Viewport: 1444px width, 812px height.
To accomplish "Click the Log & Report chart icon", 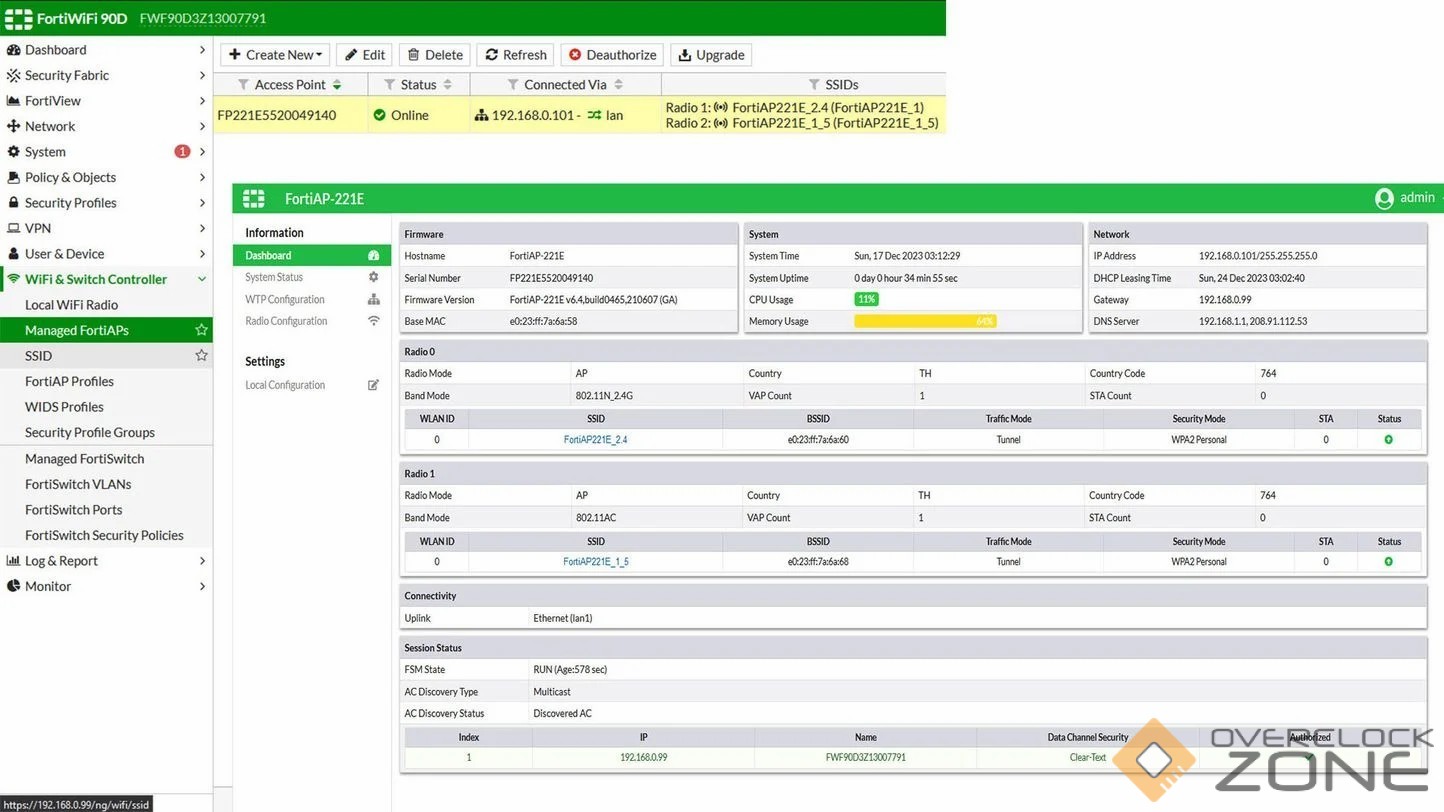I will coord(14,561).
